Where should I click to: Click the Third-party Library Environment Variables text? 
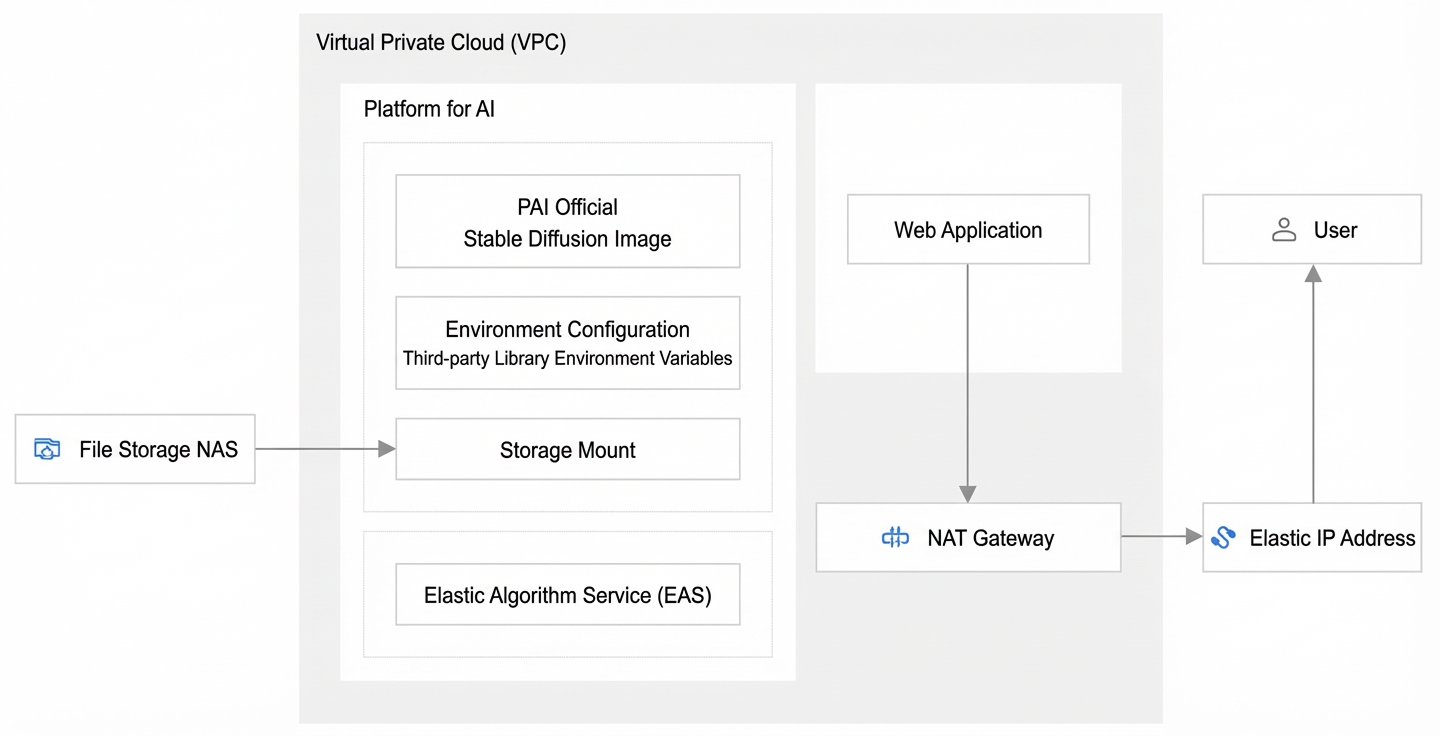click(568, 358)
